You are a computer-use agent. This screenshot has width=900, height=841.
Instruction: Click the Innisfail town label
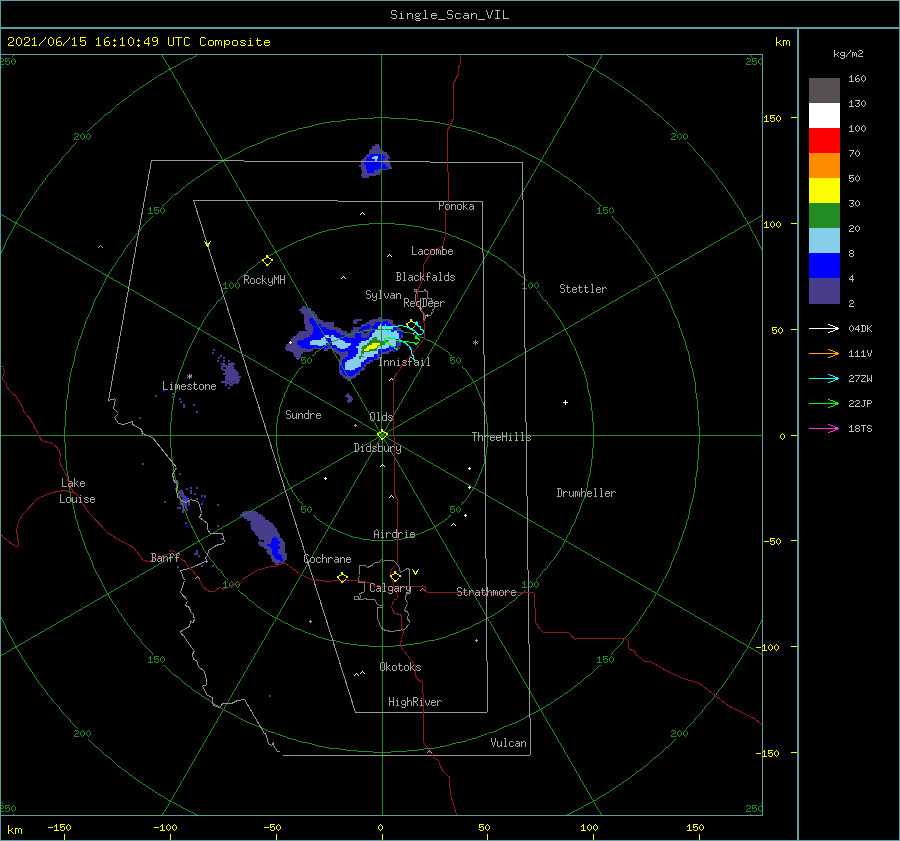click(x=404, y=362)
